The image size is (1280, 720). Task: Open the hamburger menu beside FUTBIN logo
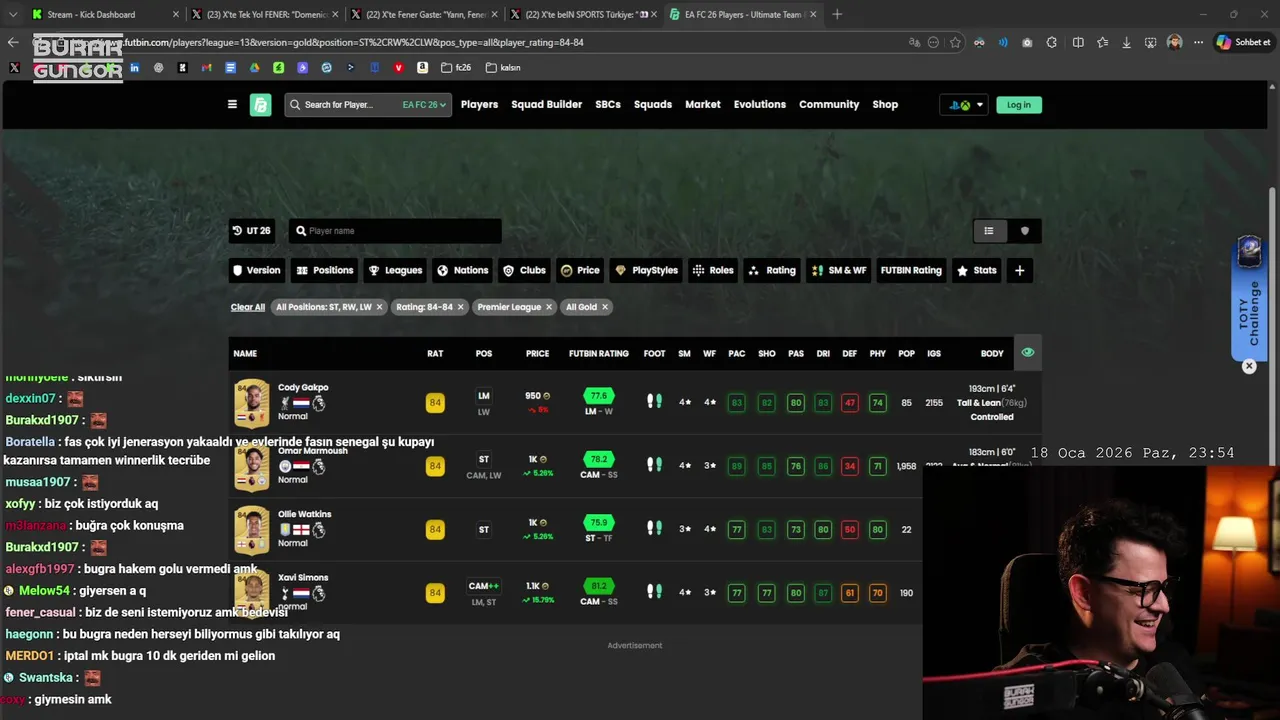pyautogui.click(x=232, y=105)
